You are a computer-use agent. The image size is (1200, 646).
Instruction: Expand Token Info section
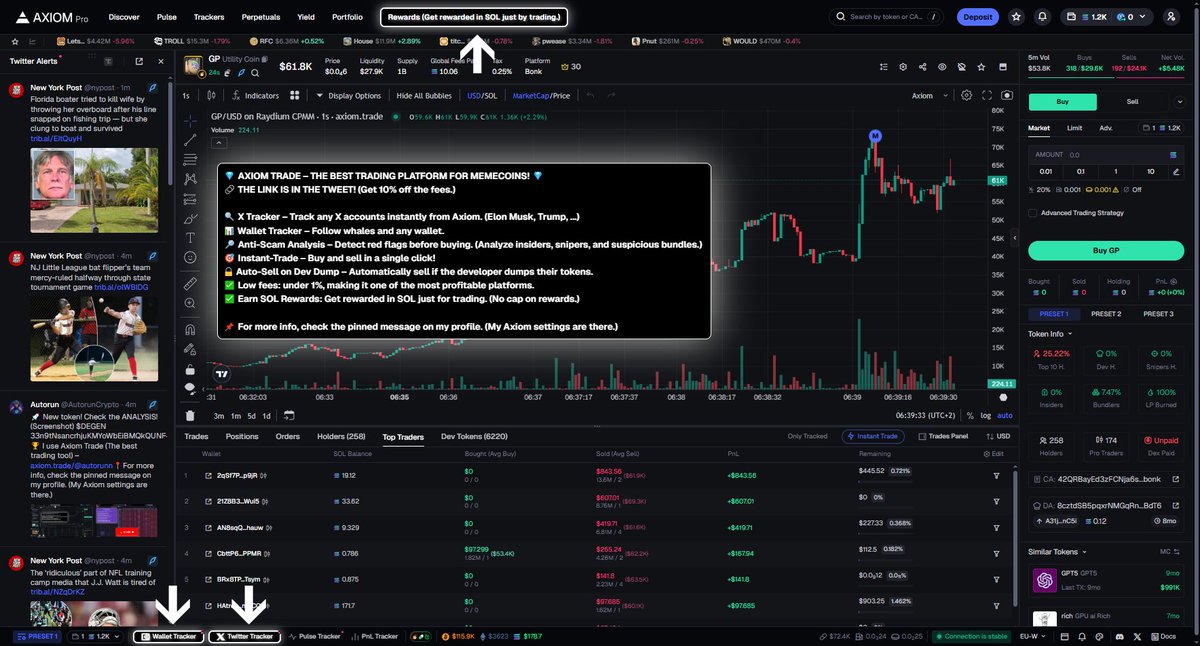point(1050,333)
